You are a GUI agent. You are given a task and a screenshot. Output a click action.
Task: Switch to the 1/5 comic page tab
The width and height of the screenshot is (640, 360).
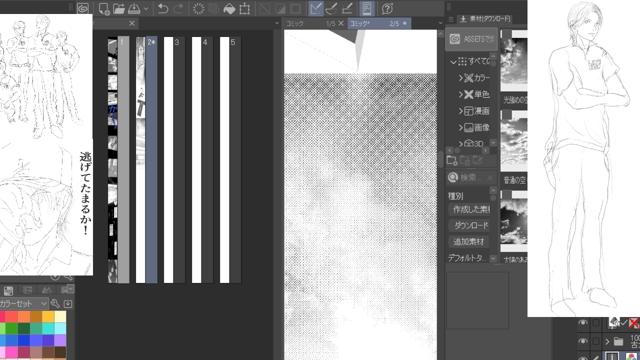[311, 24]
